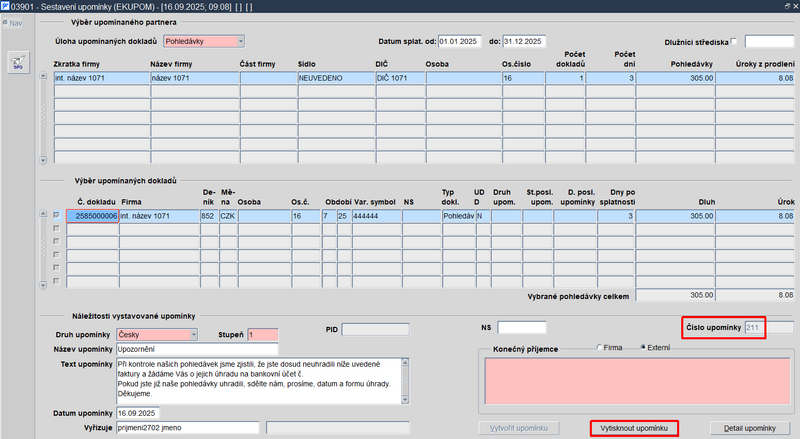Viewport: 800px width, 439px height.
Task: Check the third document row checkbox
Action: coord(57,241)
